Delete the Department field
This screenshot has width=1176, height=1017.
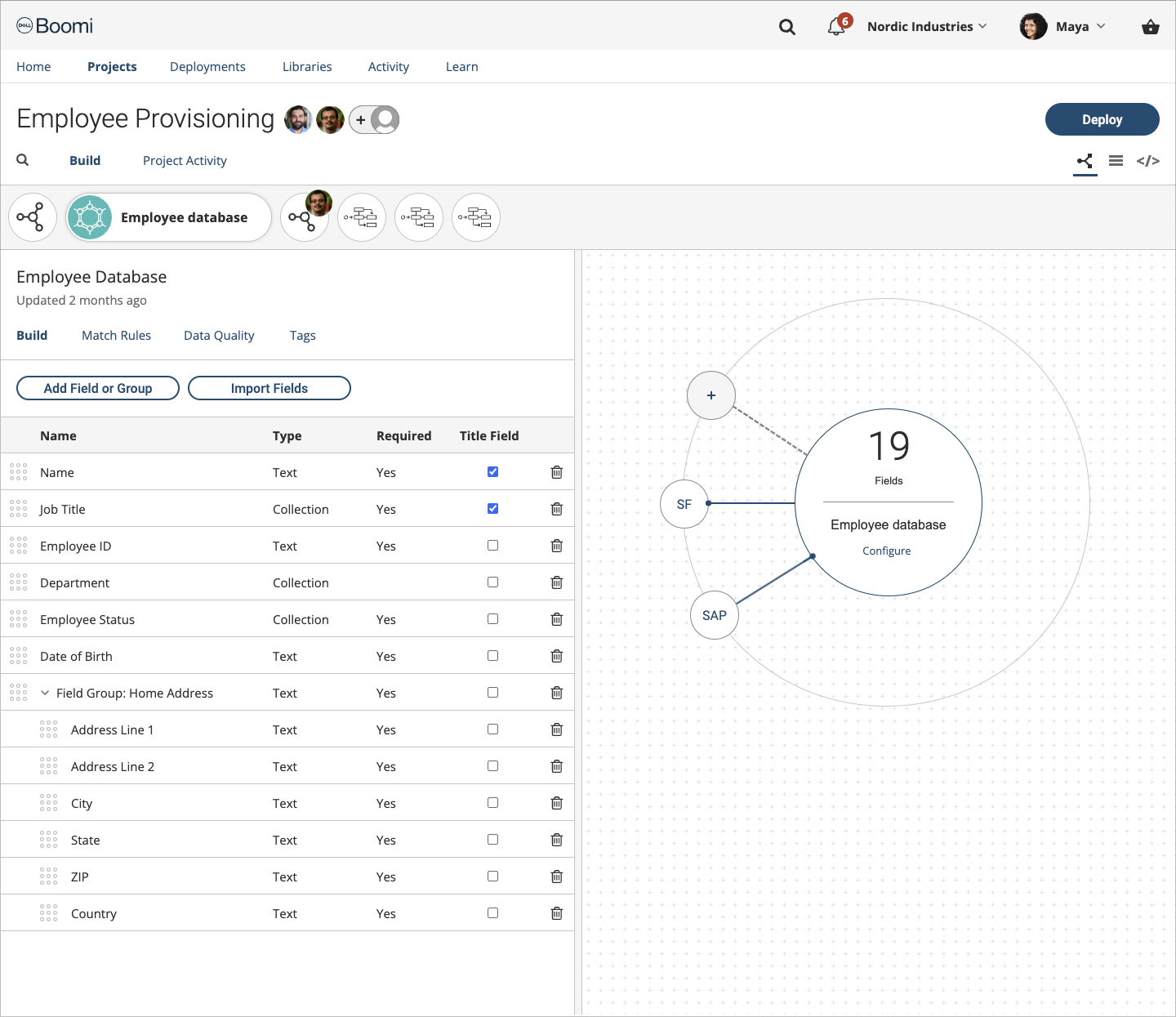click(557, 582)
